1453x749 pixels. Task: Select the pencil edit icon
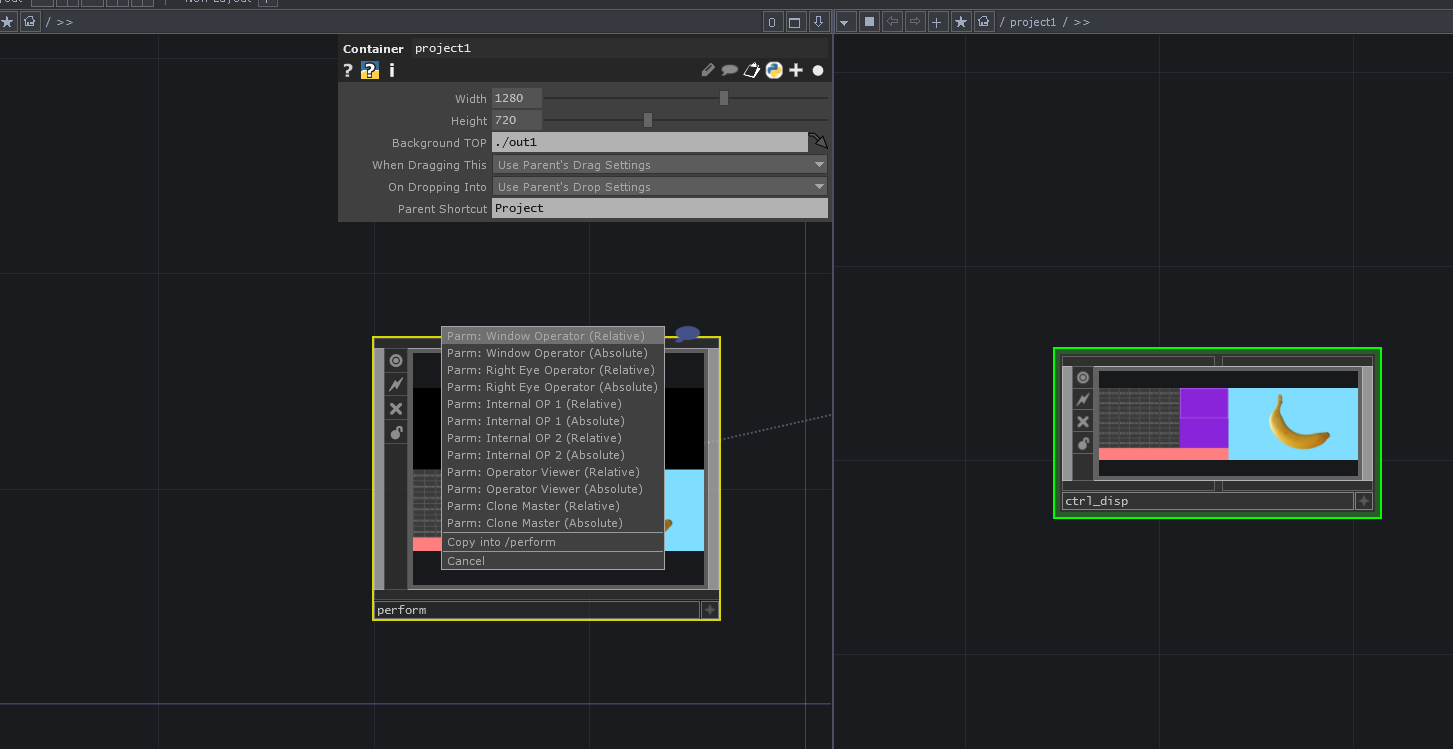(x=710, y=70)
